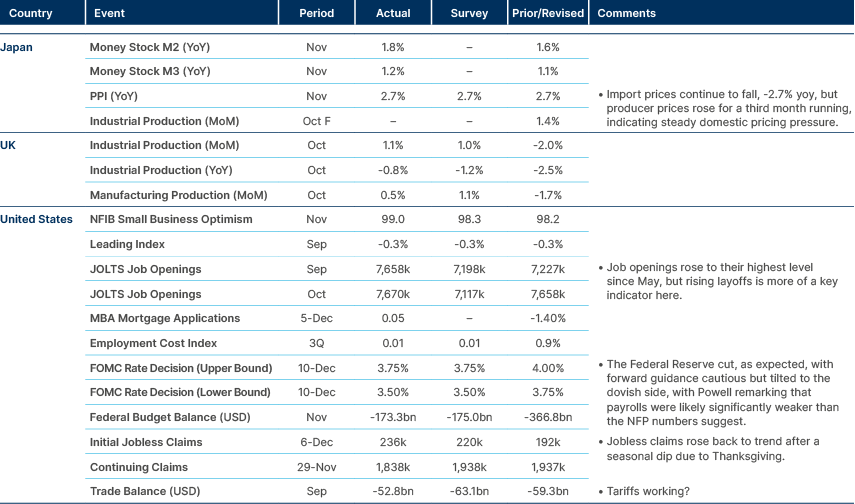Select the United States country label
Image resolution: width=855 pixels, height=504 pixels.
point(36,219)
